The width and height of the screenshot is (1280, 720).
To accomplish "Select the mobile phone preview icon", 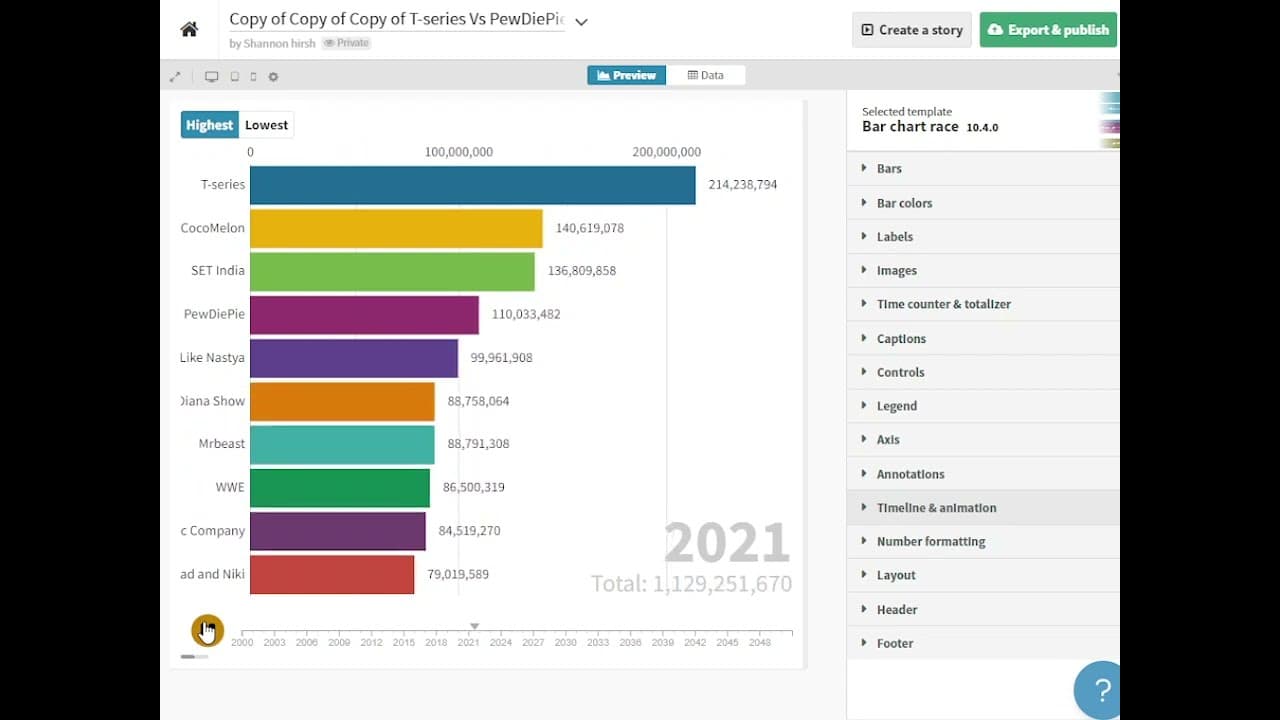I will pyautogui.click(x=253, y=76).
